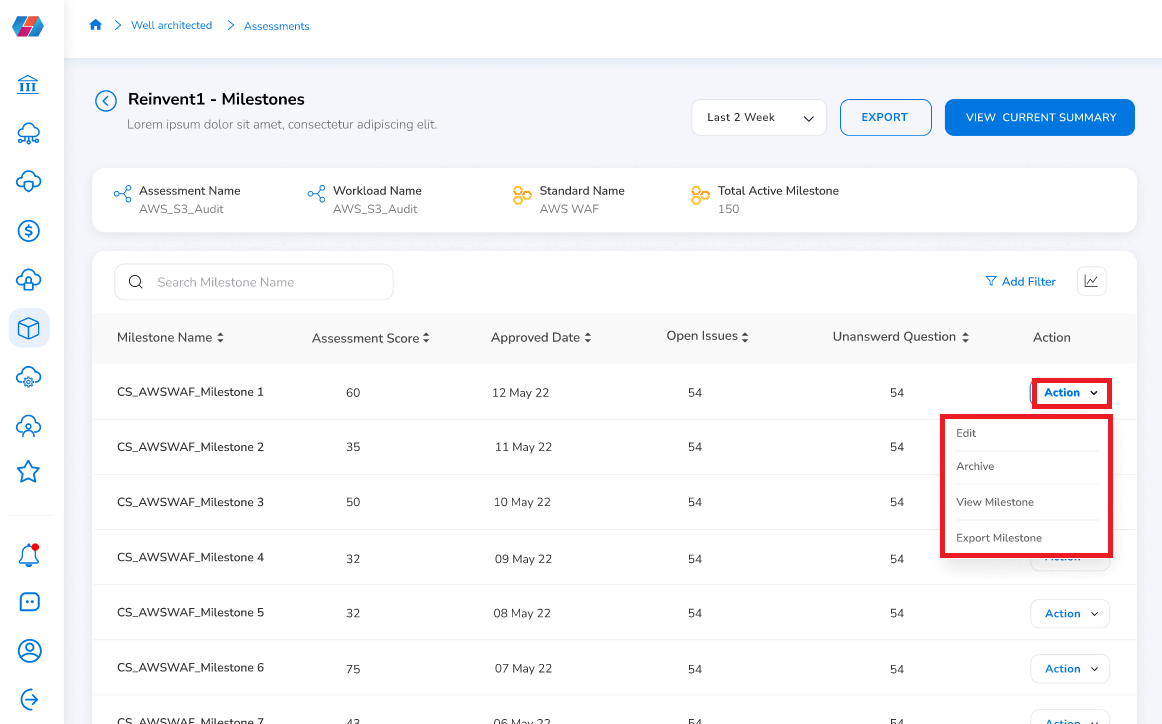
Task: Click Add Filter link
Action: (1020, 282)
